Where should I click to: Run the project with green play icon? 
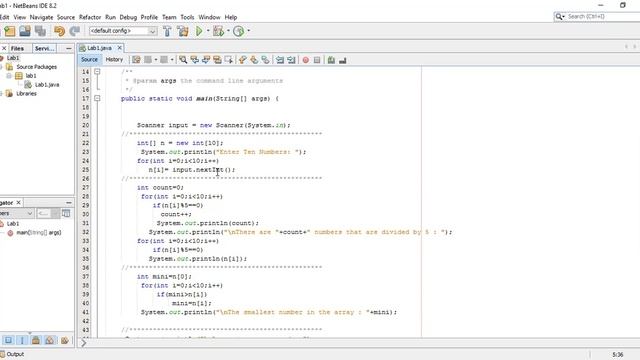(x=199, y=31)
